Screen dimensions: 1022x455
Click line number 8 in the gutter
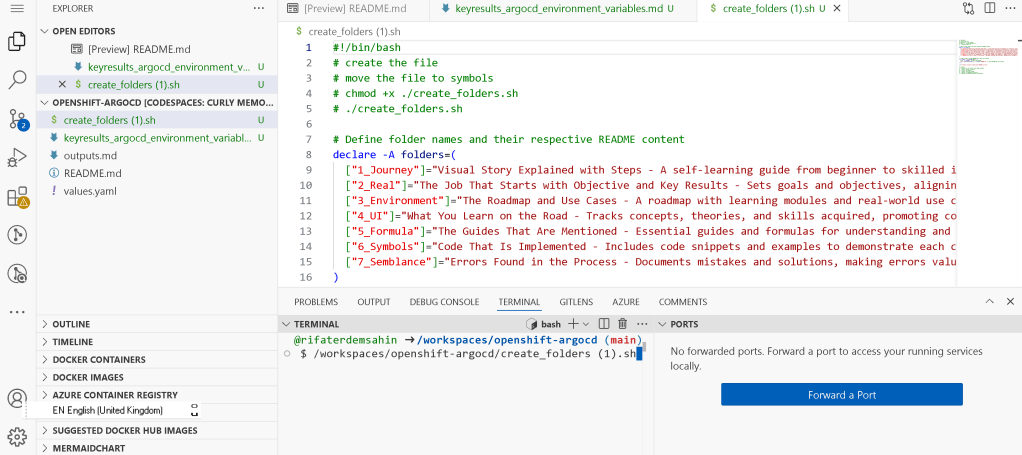click(x=309, y=154)
